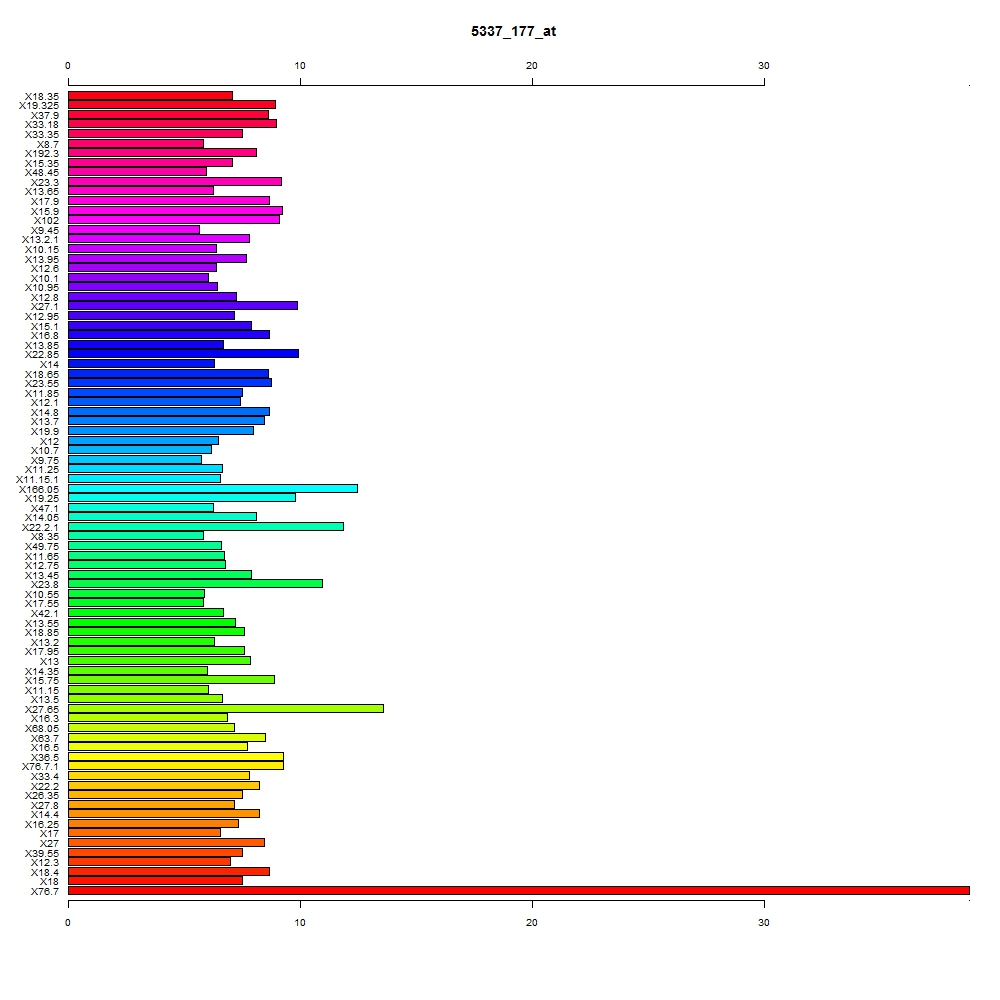This screenshot has height=1000, width=1000.
Task: Select the green bar for X23.8
Action: pos(195,584)
